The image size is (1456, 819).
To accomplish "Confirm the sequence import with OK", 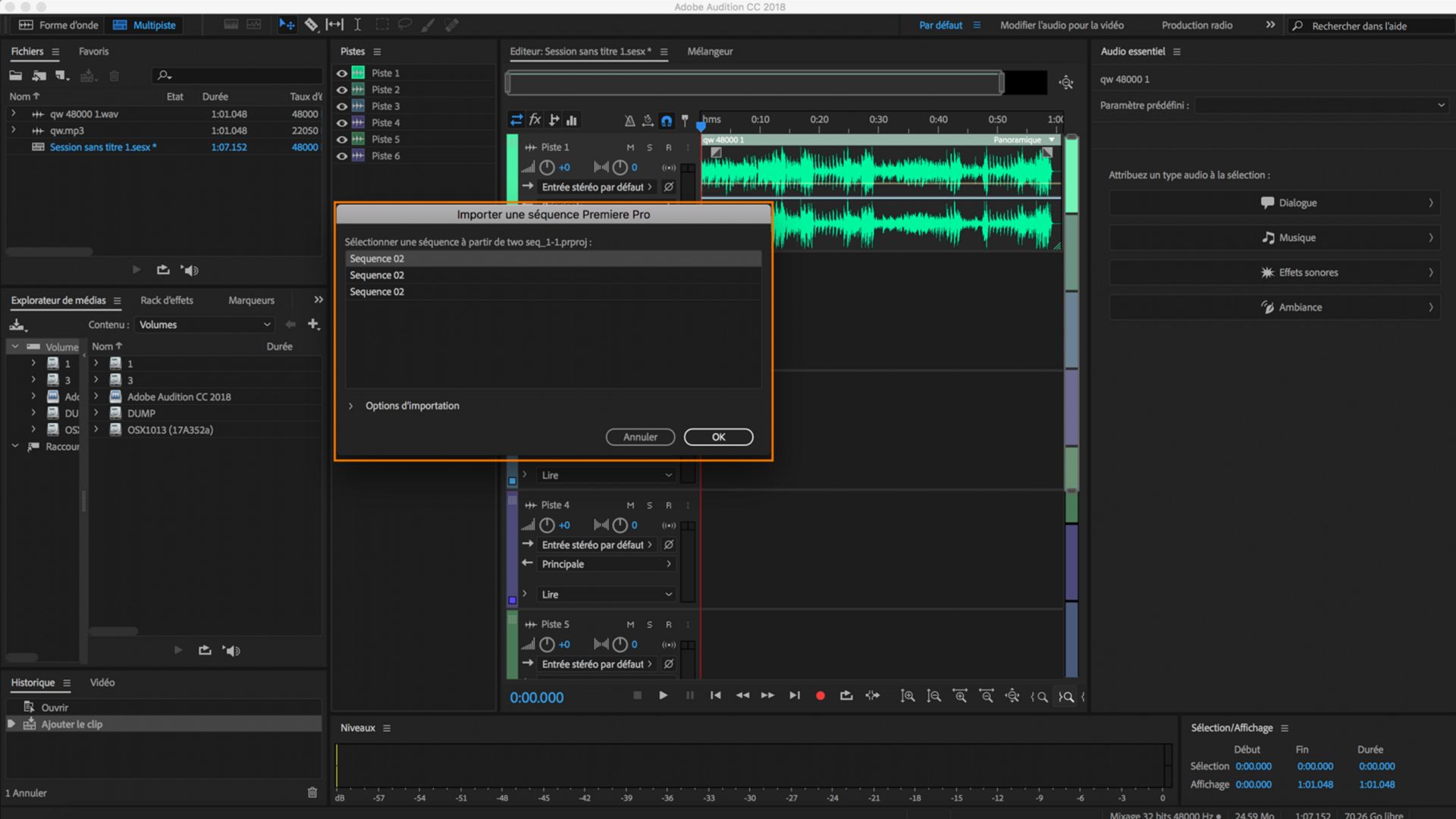I will [x=717, y=437].
